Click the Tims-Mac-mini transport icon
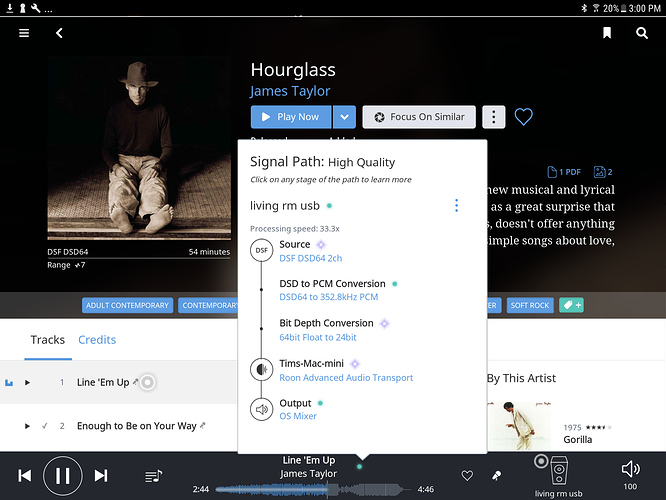 pos(262,370)
